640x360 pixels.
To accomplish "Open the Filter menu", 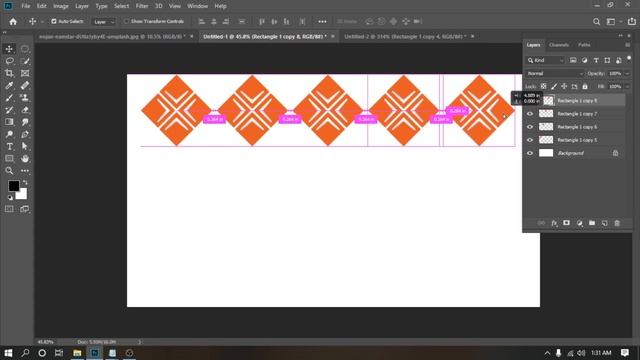I will 142,6.
